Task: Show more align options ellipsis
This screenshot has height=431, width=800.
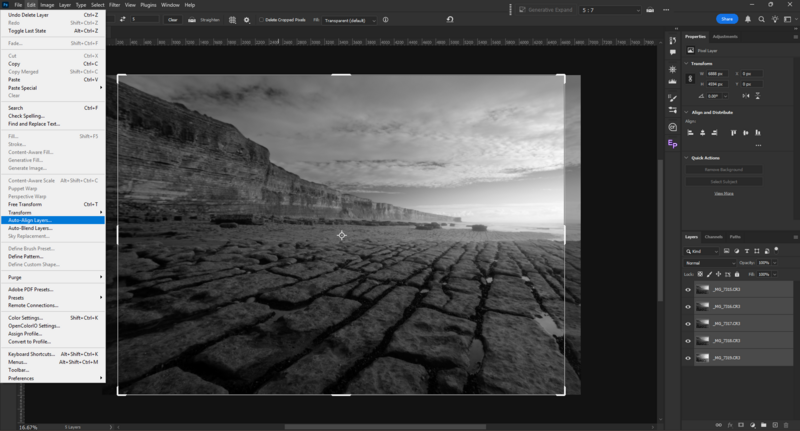Action: (x=758, y=145)
